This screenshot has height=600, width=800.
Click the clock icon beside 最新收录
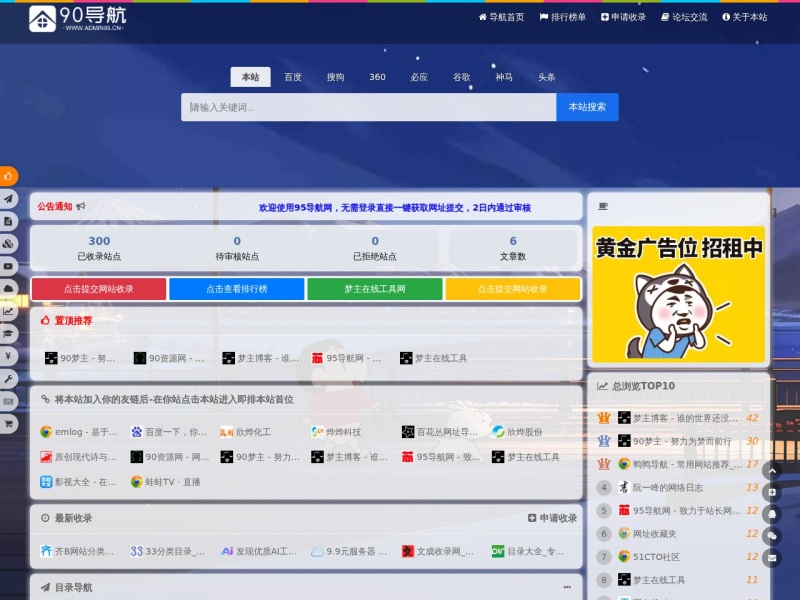45,518
